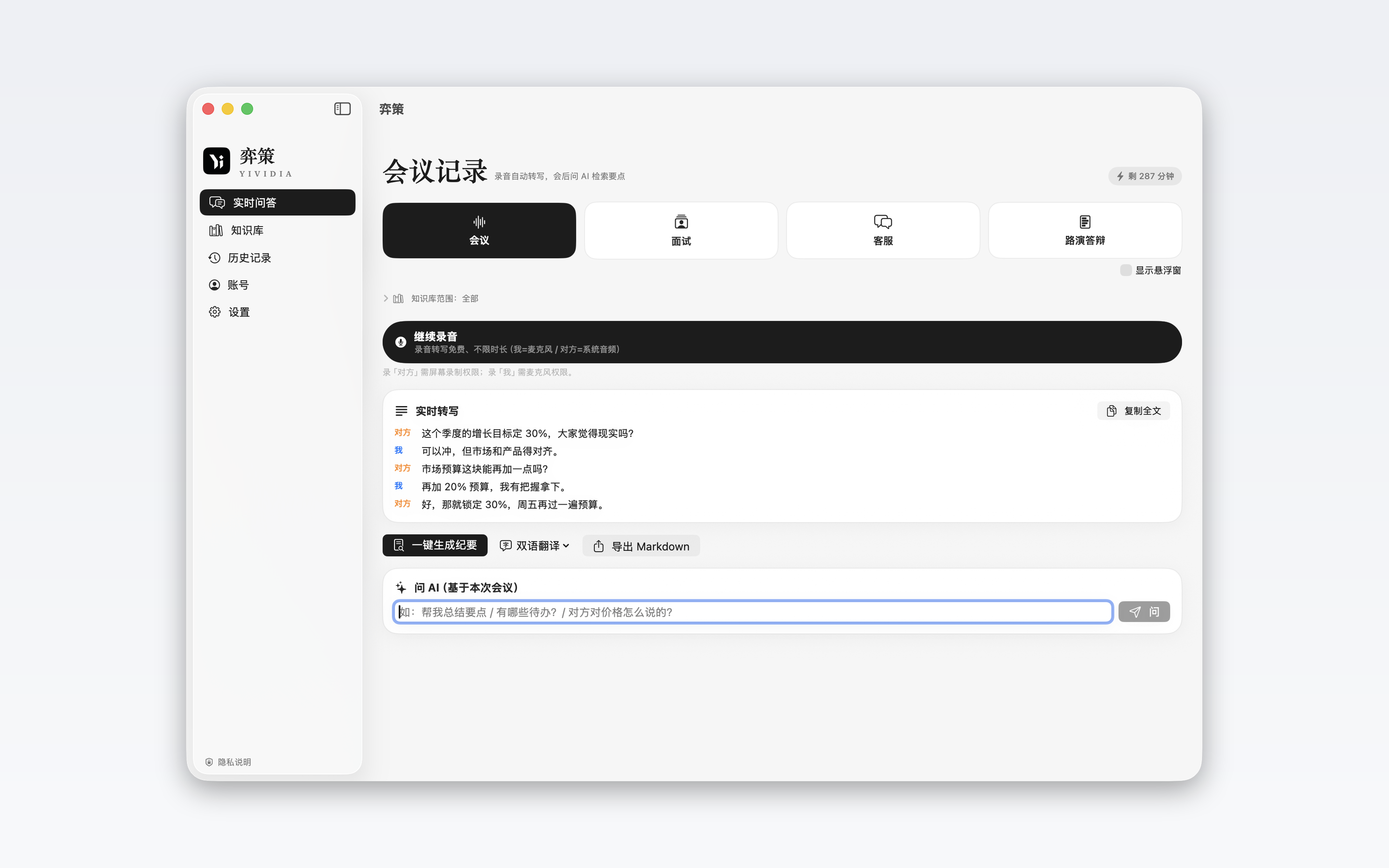Click the 剩 287 分钟 badge
This screenshot has width=1389, height=868.
(x=1144, y=176)
